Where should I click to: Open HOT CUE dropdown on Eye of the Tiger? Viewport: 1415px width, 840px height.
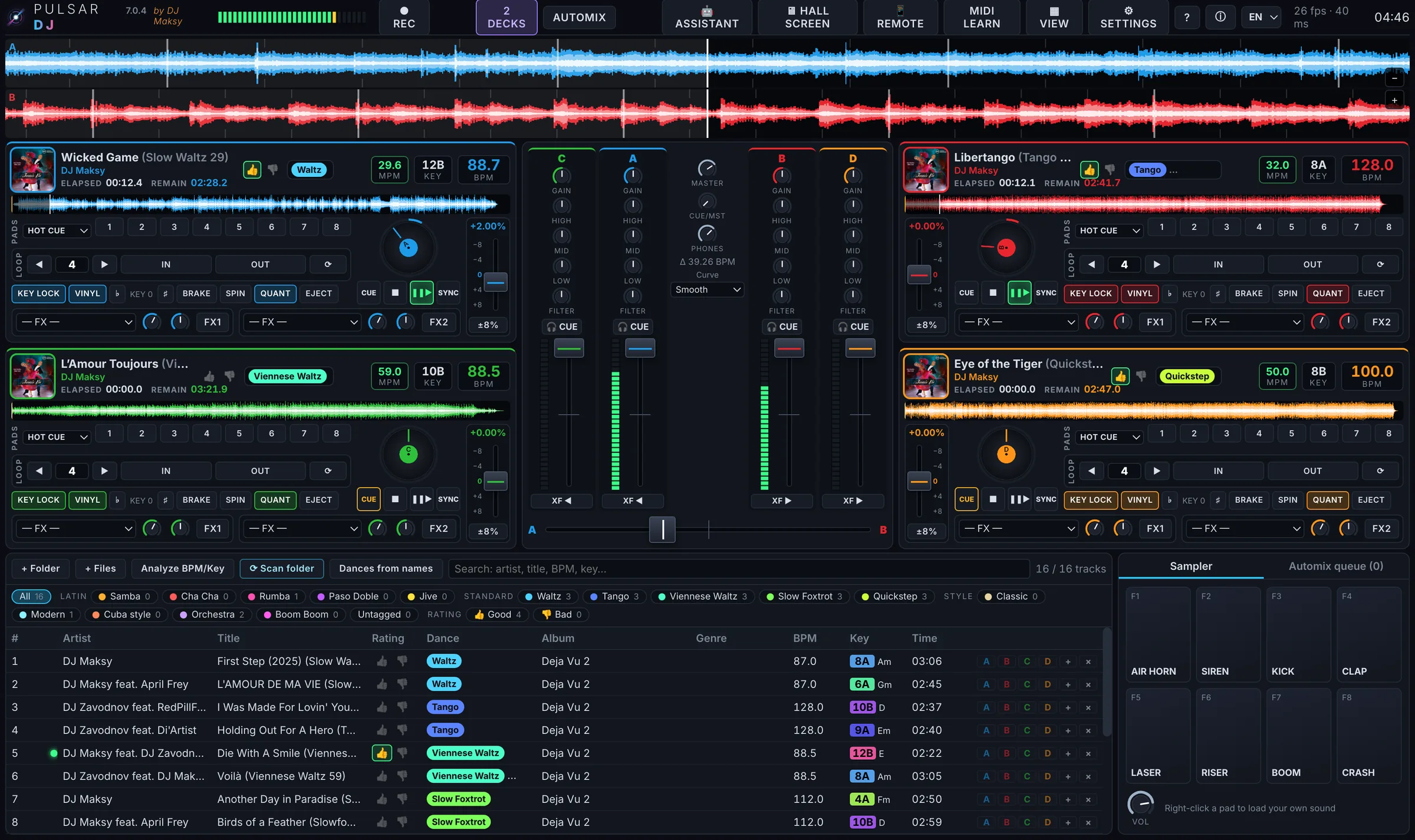pyautogui.click(x=1110, y=437)
